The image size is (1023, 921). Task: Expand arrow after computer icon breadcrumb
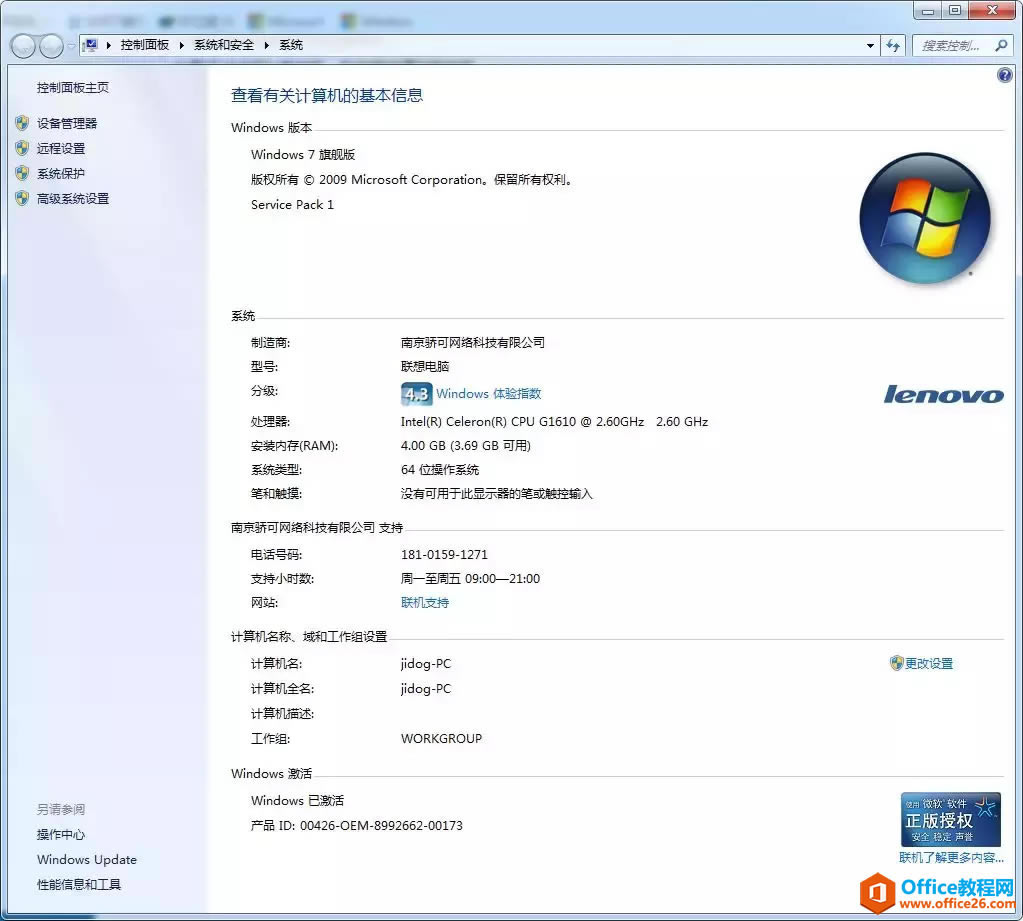tap(108, 45)
